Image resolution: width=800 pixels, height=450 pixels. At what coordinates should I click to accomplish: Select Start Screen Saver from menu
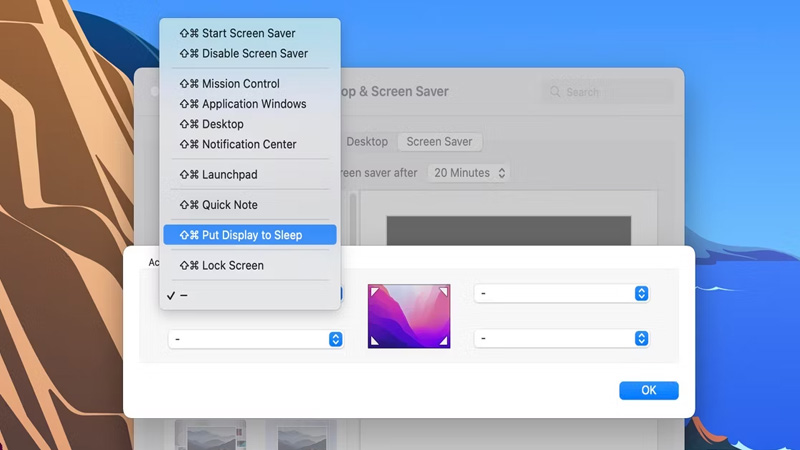(x=248, y=33)
